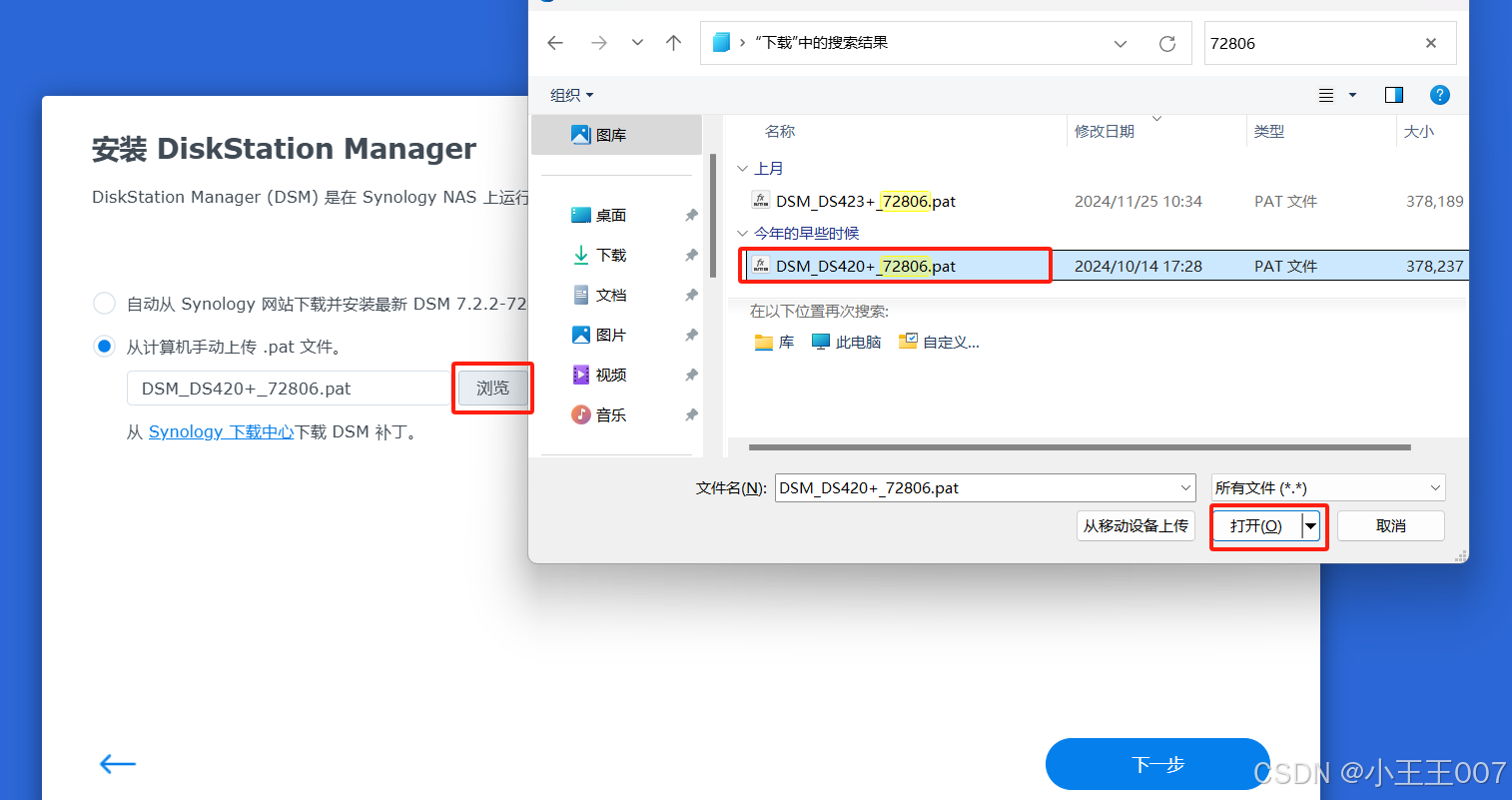The height and width of the screenshot is (800, 1512).
Task: Select 图库 in the navigation pane
Action: tap(616, 135)
